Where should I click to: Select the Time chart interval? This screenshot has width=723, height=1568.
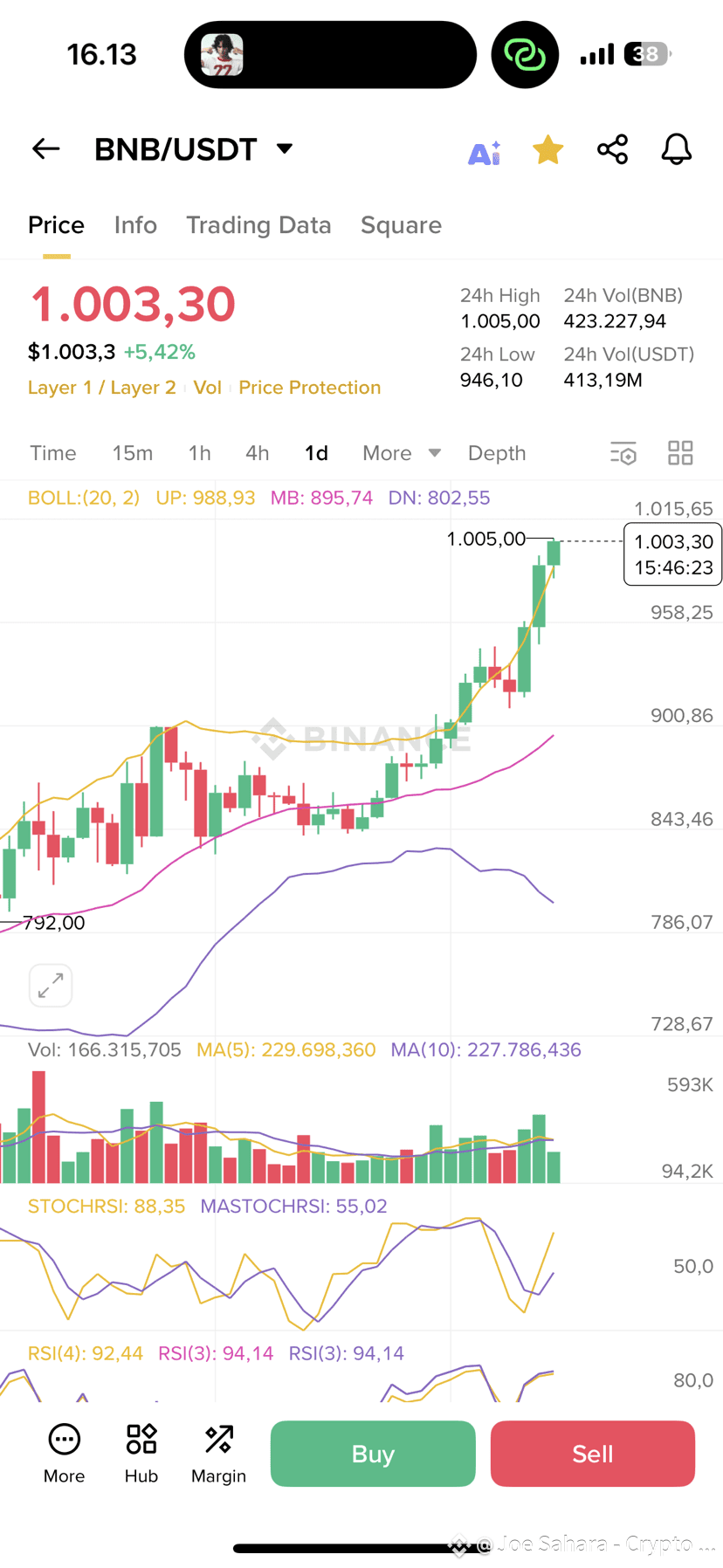pos(53,453)
